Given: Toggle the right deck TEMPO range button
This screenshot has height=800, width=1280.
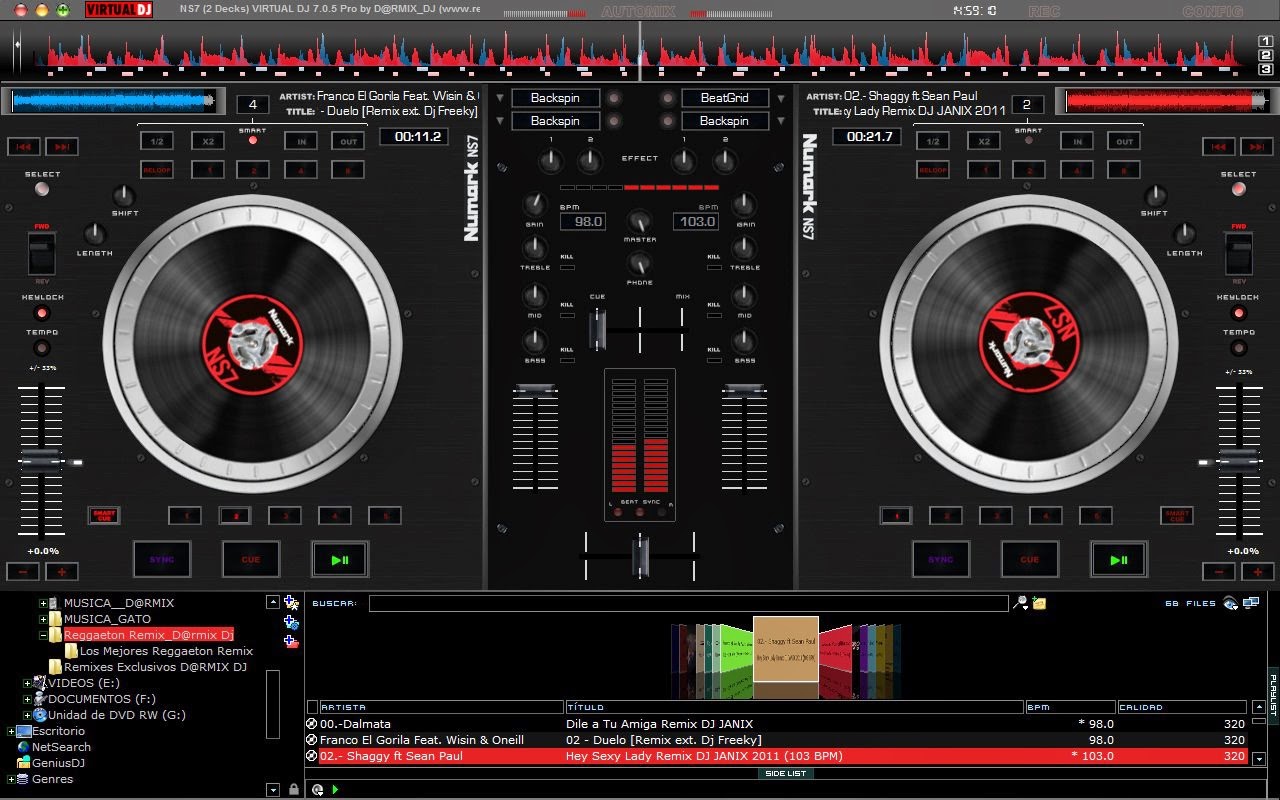Looking at the screenshot, I should point(1238,348).
